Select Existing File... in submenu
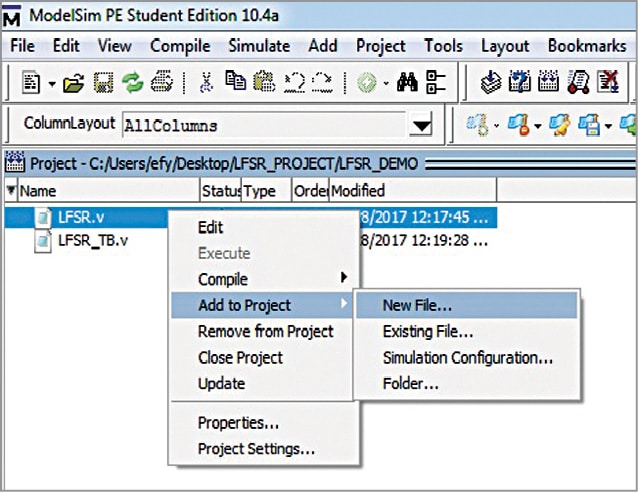 pos(427,331)
